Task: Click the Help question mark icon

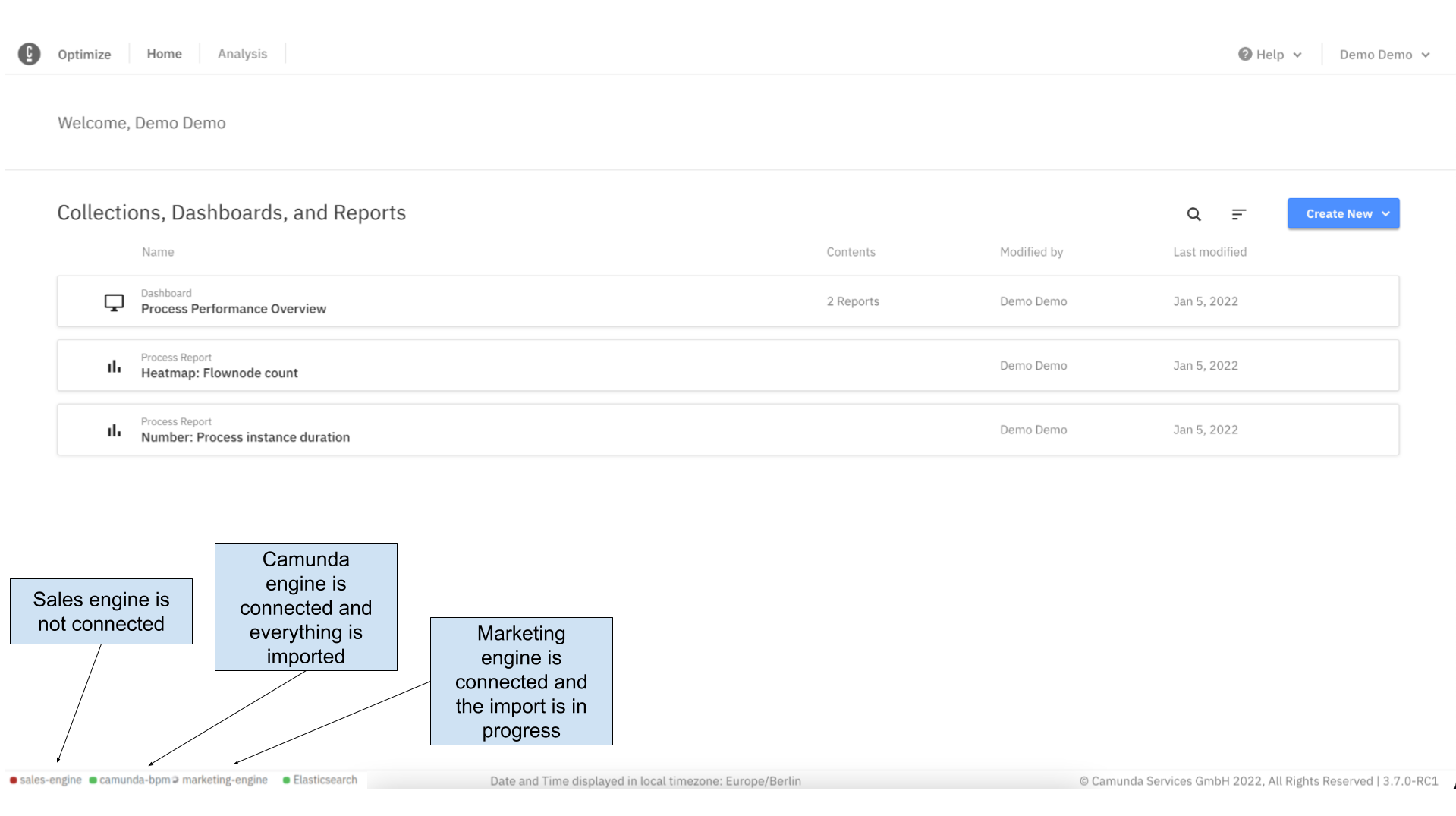Action: (1244, 54)
